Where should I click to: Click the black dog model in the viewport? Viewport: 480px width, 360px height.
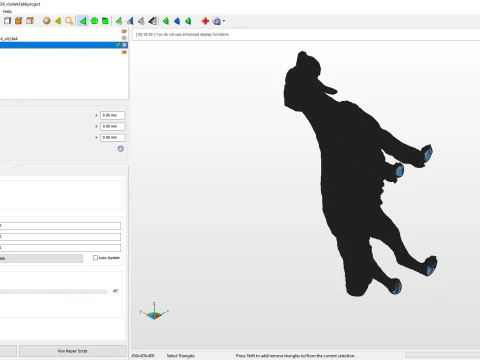pyautogui.click(x=353, y=173)
